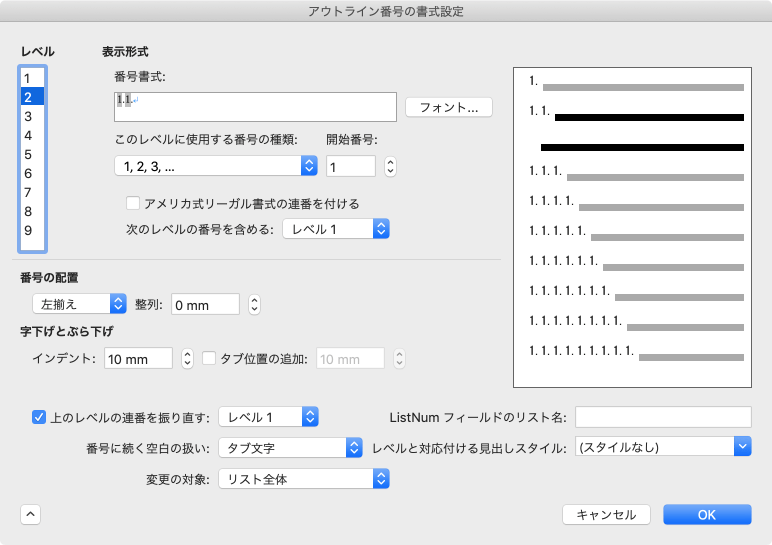
Task: Expand the left-align number position dropdown
Action: [78, 304]
